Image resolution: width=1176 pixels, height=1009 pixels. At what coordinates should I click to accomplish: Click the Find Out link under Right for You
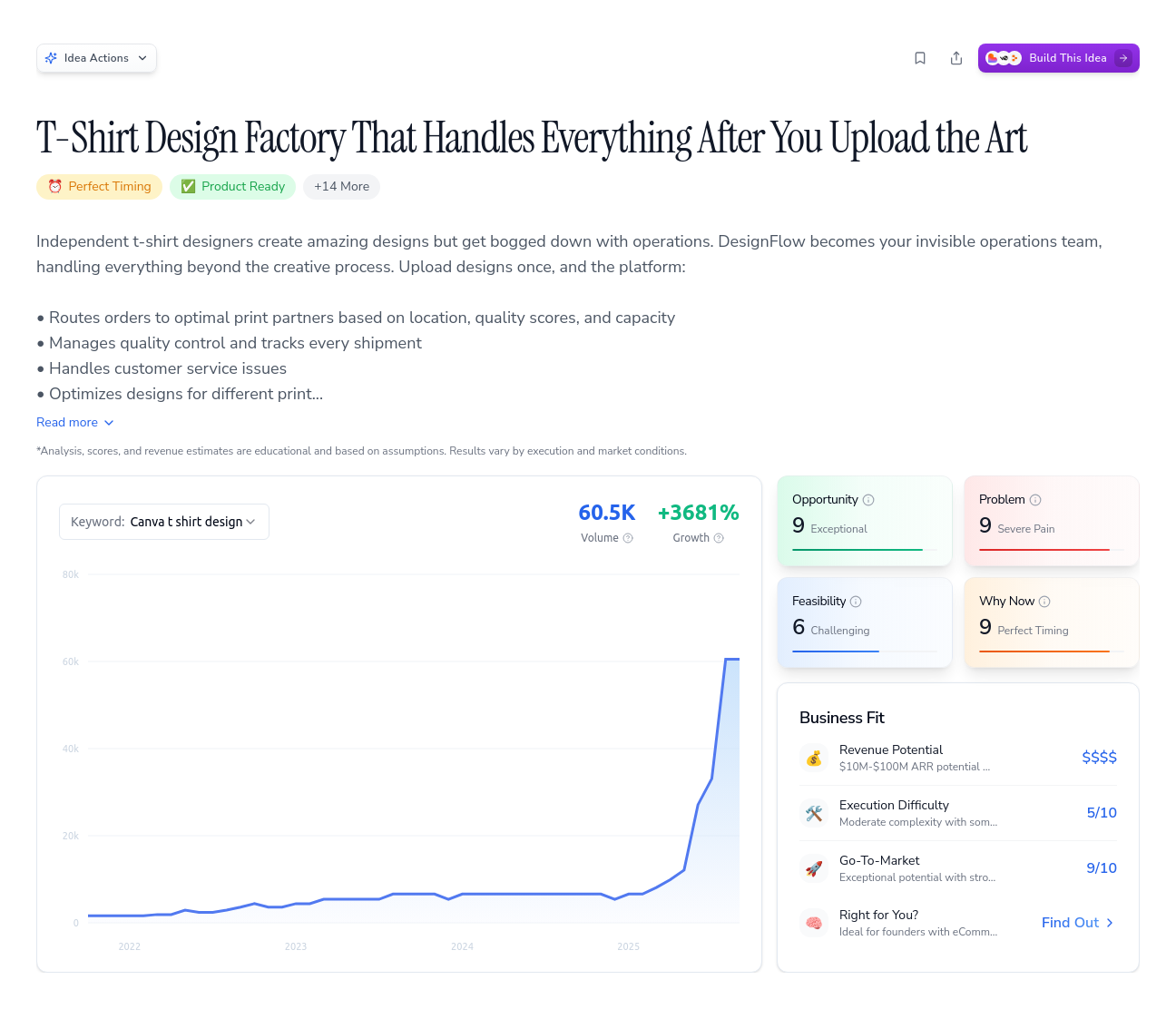pos(1076,922)
